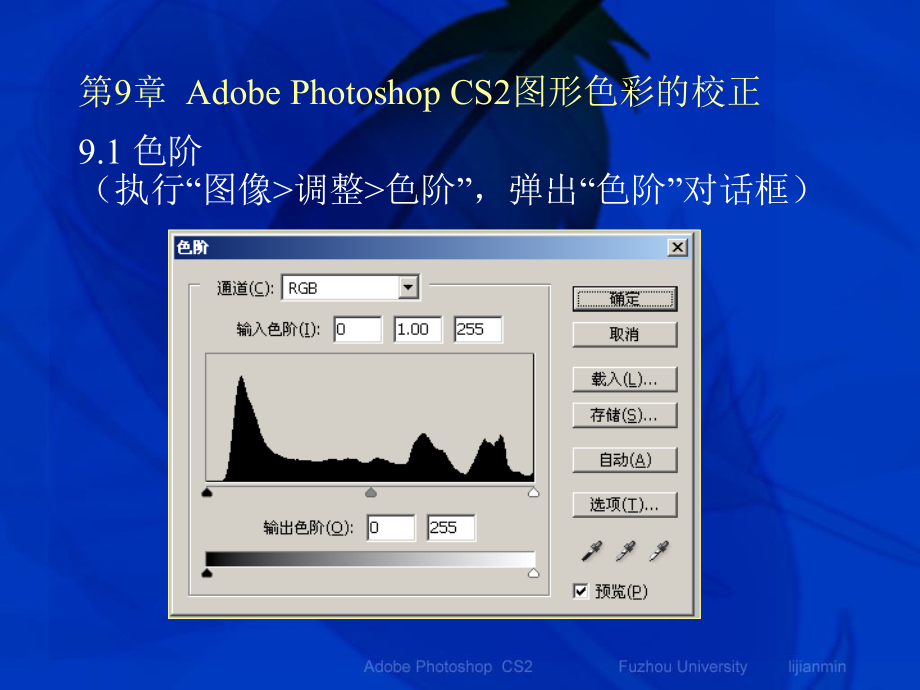This screenshot has width=920, height=690.
Task: Click the 存储(S) save button
Action: pyautogui.click(x=624, y=414)
